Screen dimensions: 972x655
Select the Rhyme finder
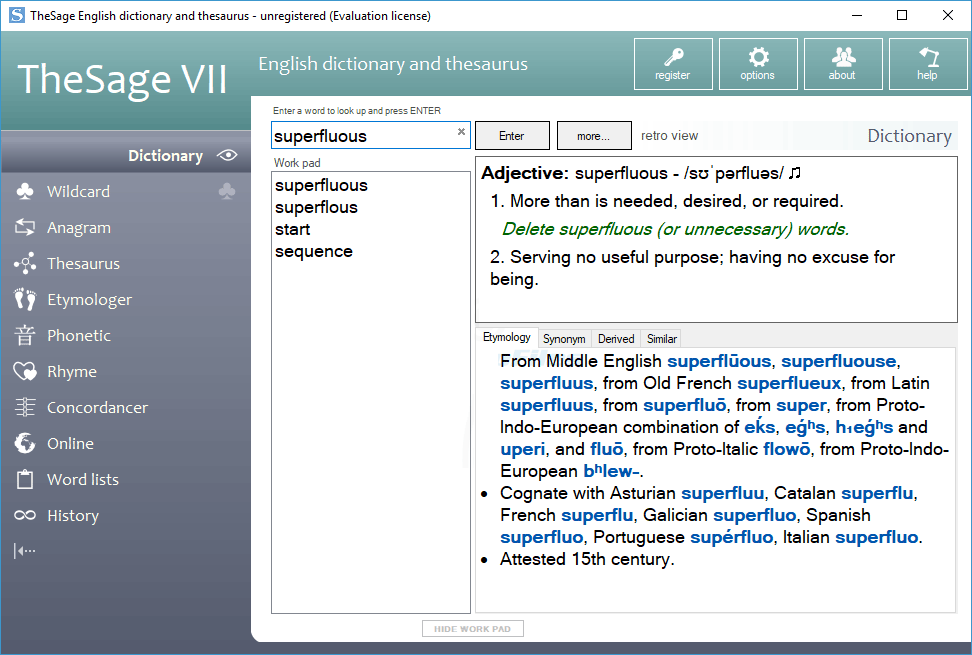[72, 372]
